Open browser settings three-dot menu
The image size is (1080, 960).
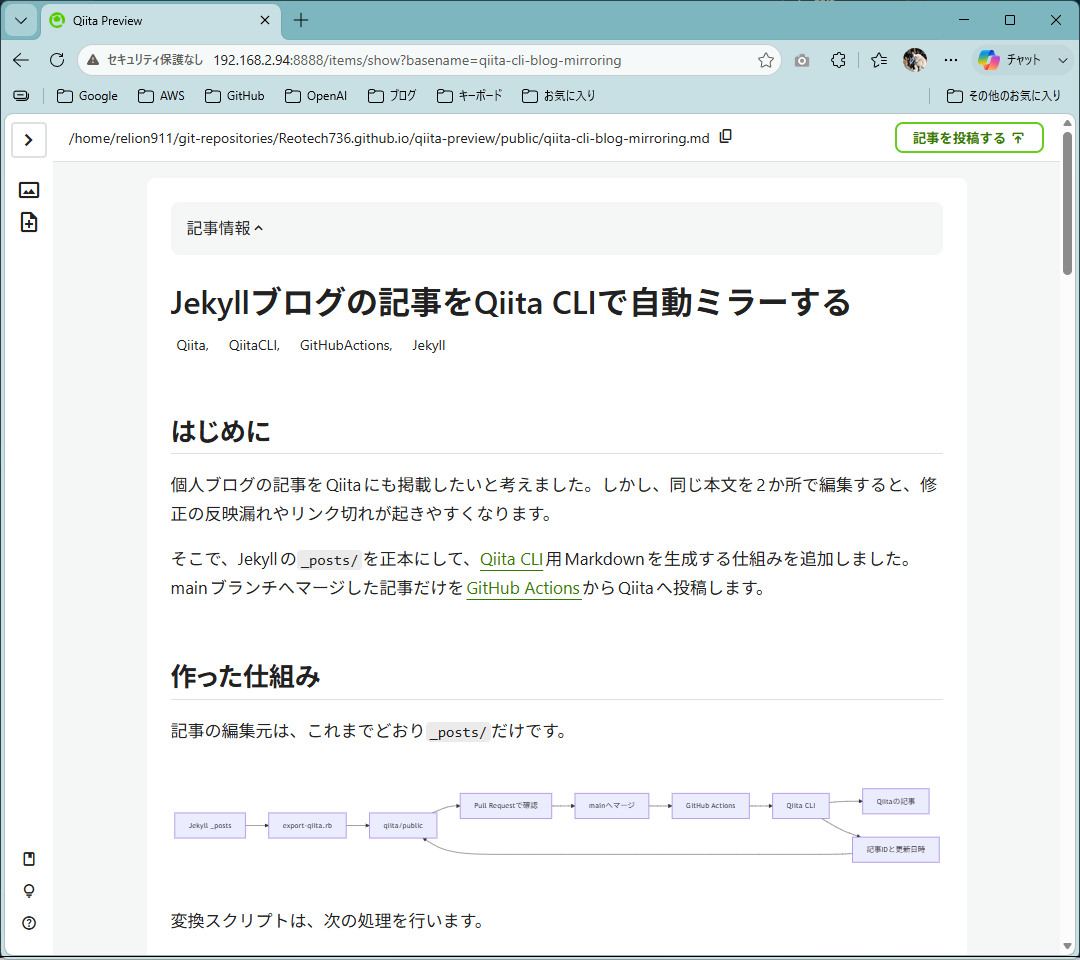click(951, 60)
